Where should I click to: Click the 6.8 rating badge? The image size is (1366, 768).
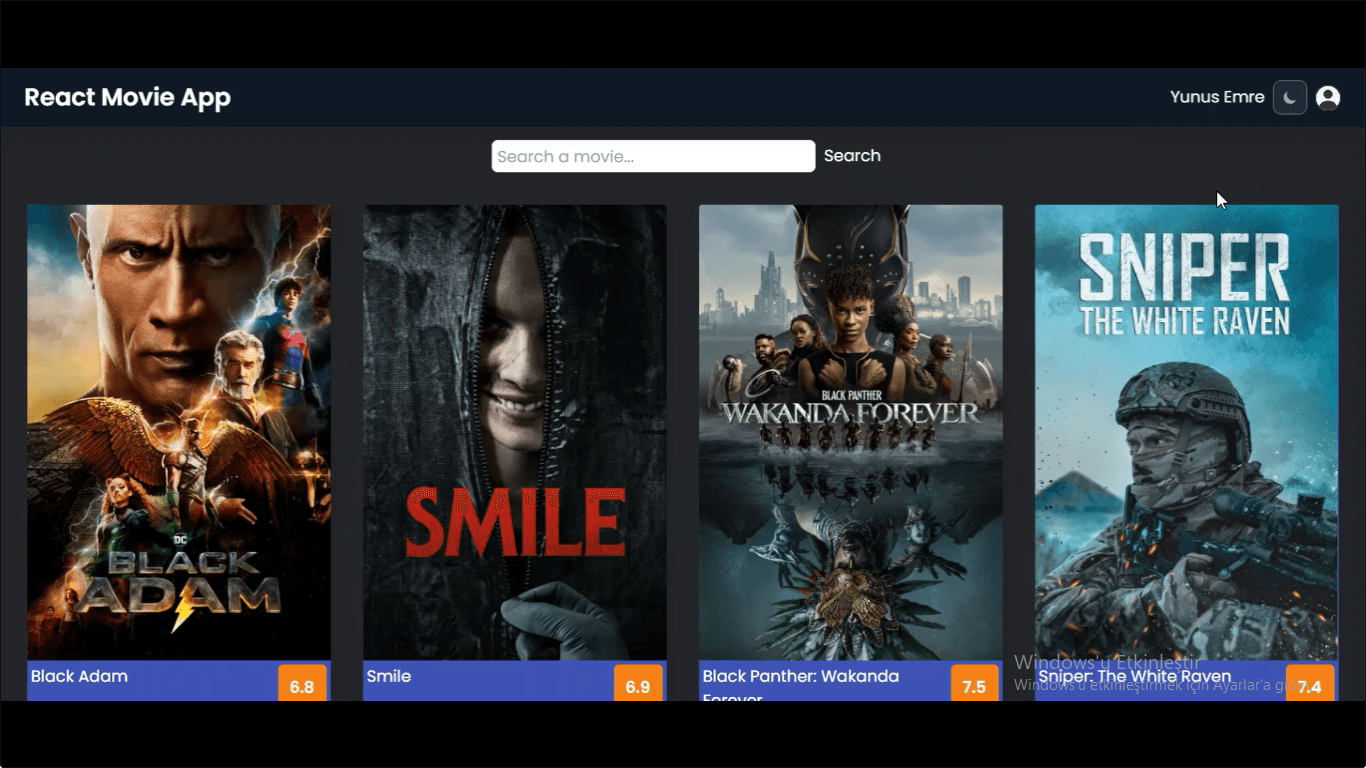pos(302,683)
